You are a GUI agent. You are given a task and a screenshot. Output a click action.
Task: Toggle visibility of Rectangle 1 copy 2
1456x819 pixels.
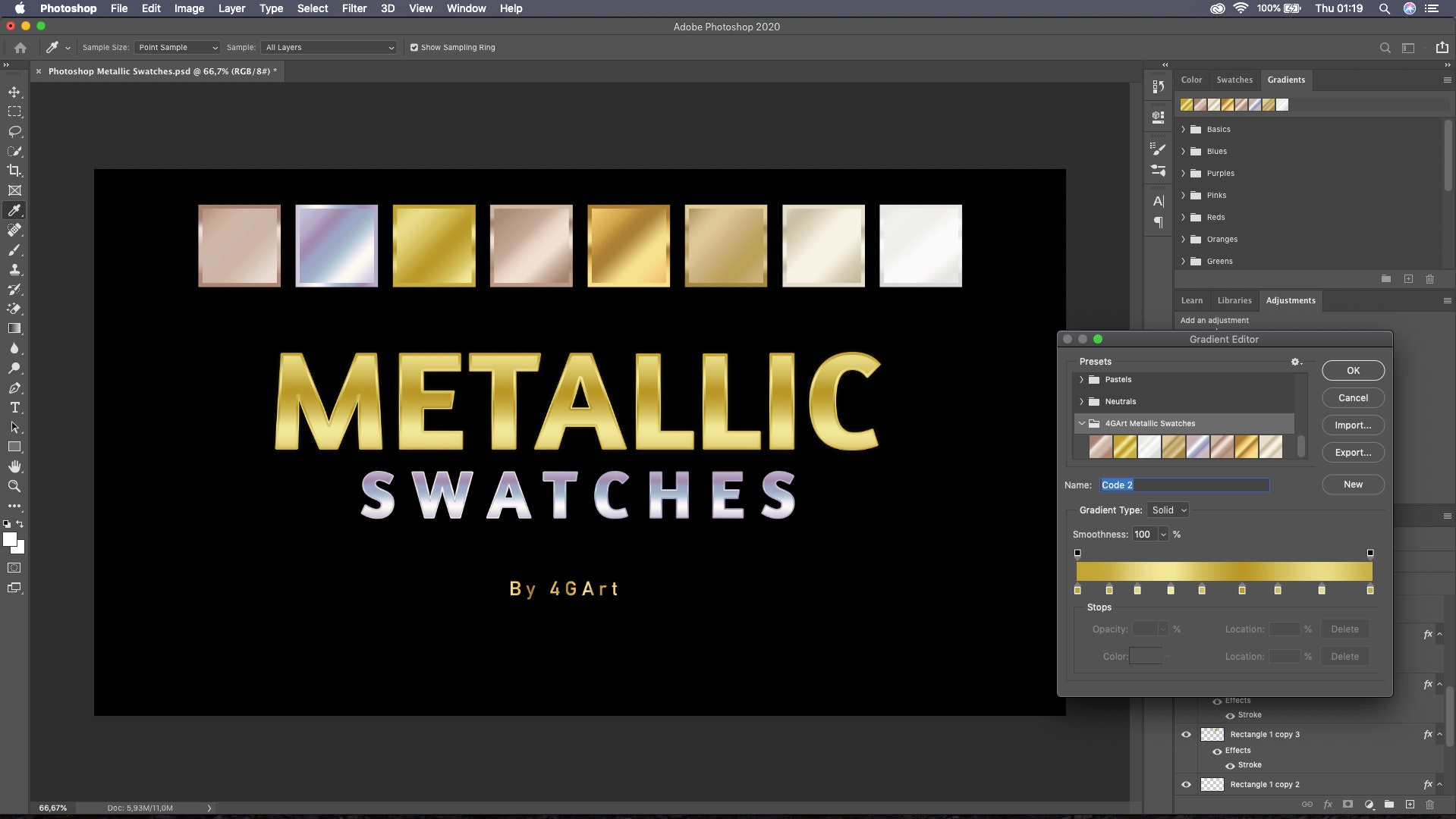(x=1186, y=784)
